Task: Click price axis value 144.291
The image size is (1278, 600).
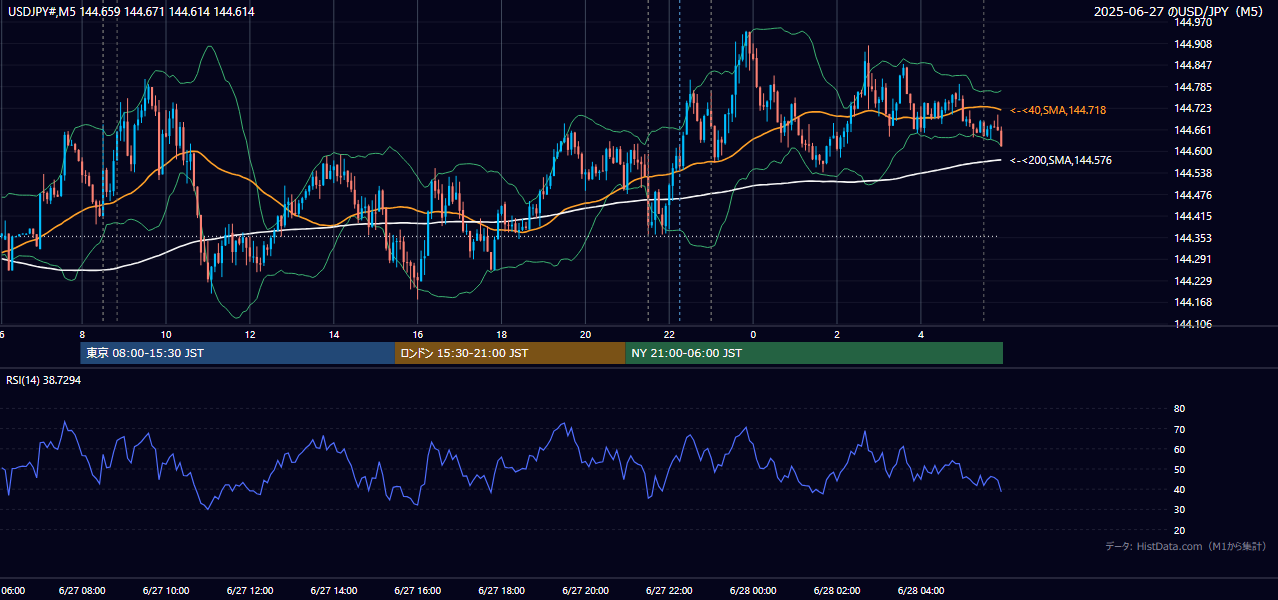Action: click(1192, 259)
